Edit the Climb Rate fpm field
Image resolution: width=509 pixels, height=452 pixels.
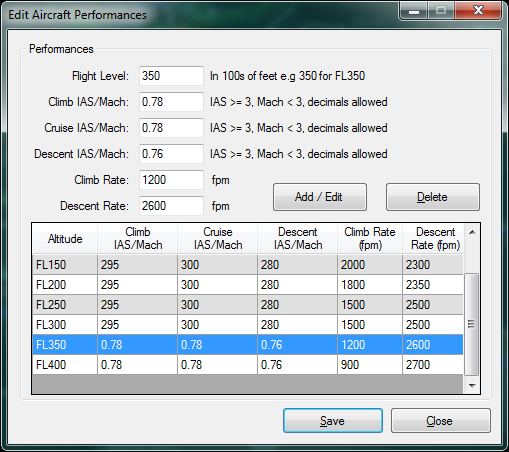171,180
